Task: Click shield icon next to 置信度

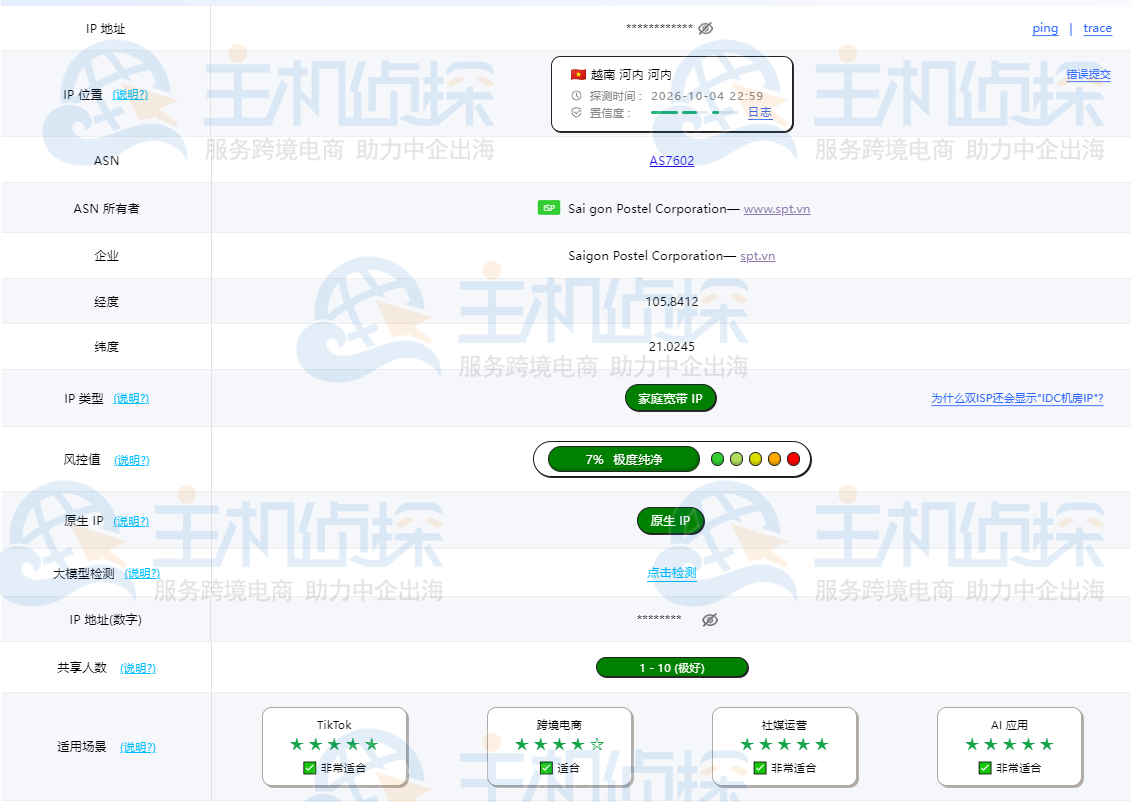Action: coord(576,113)
